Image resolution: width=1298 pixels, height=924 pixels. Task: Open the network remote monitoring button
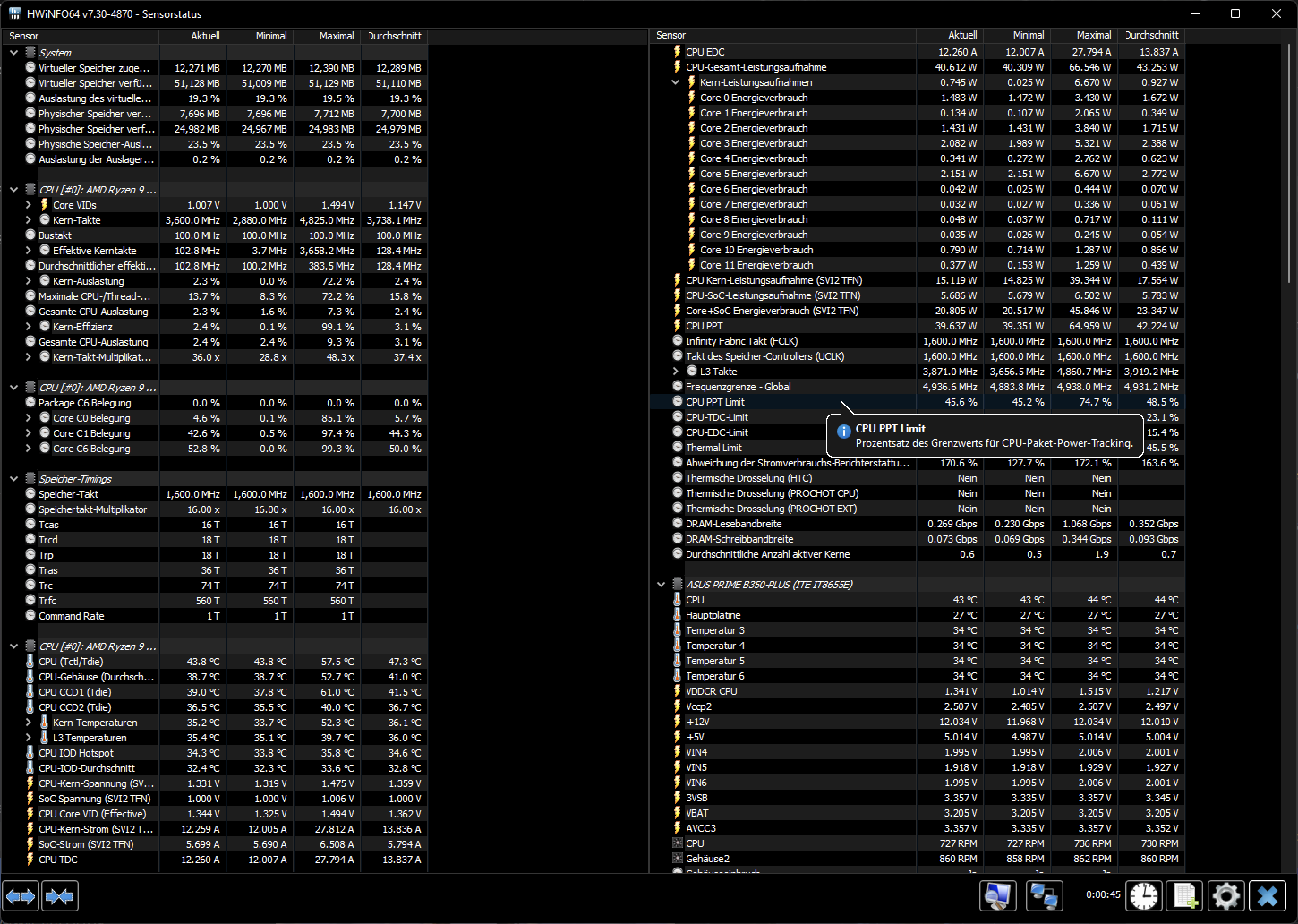point(1044,896)
